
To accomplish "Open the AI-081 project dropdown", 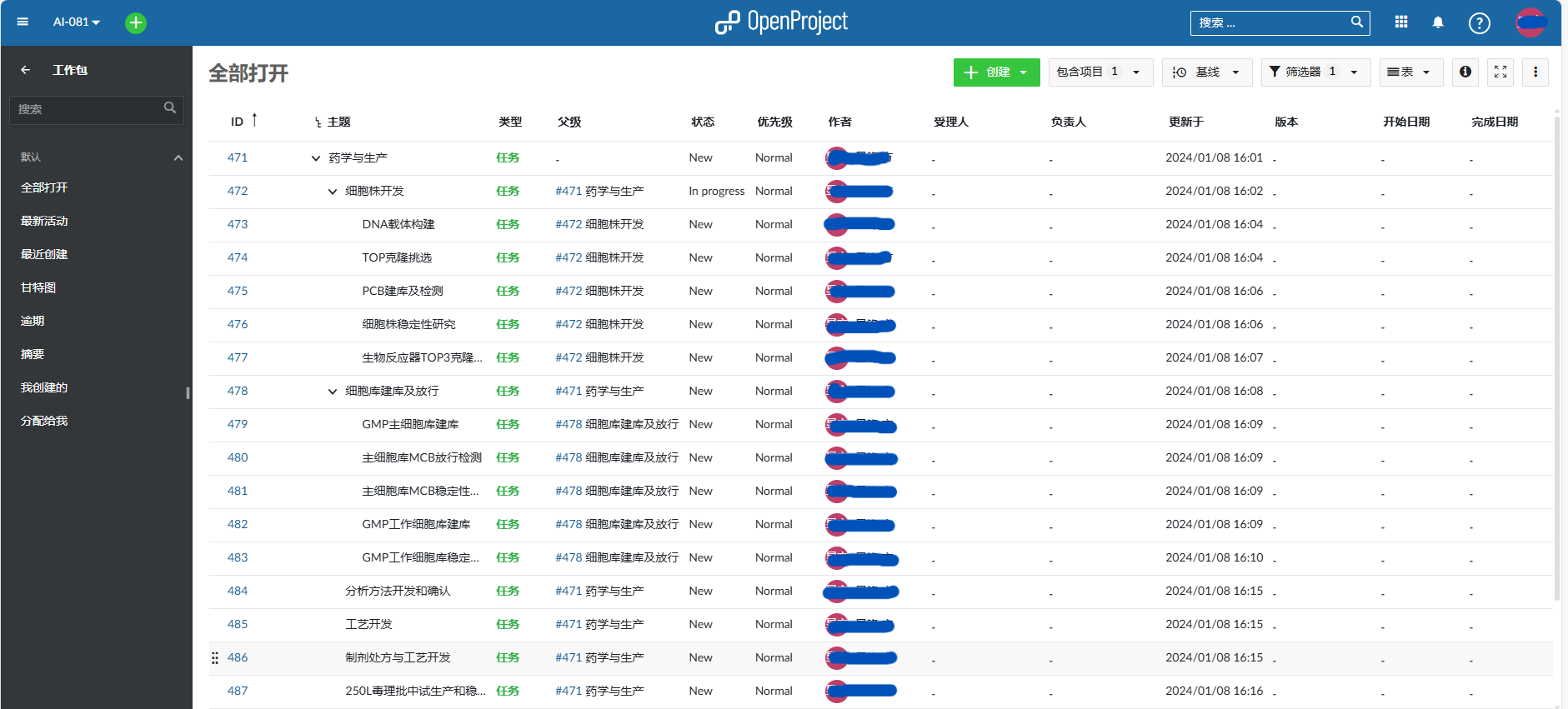I will click(76, 22).
